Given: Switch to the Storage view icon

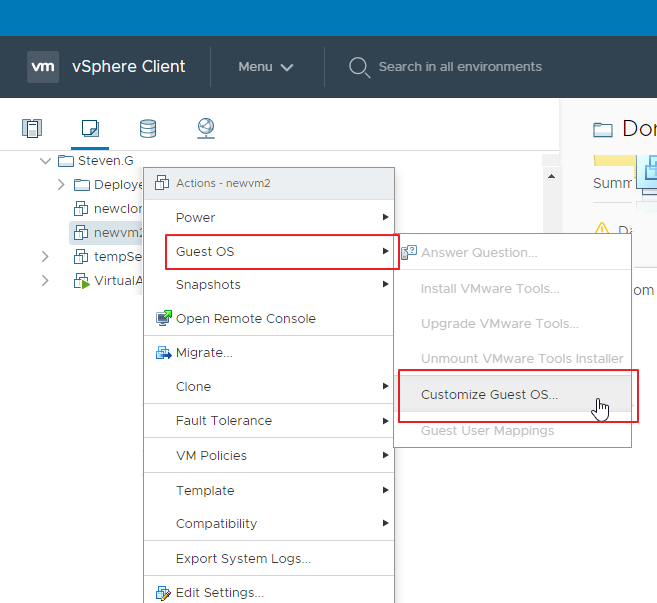Looking at the screenshot, I should click(x=148, y=128).
